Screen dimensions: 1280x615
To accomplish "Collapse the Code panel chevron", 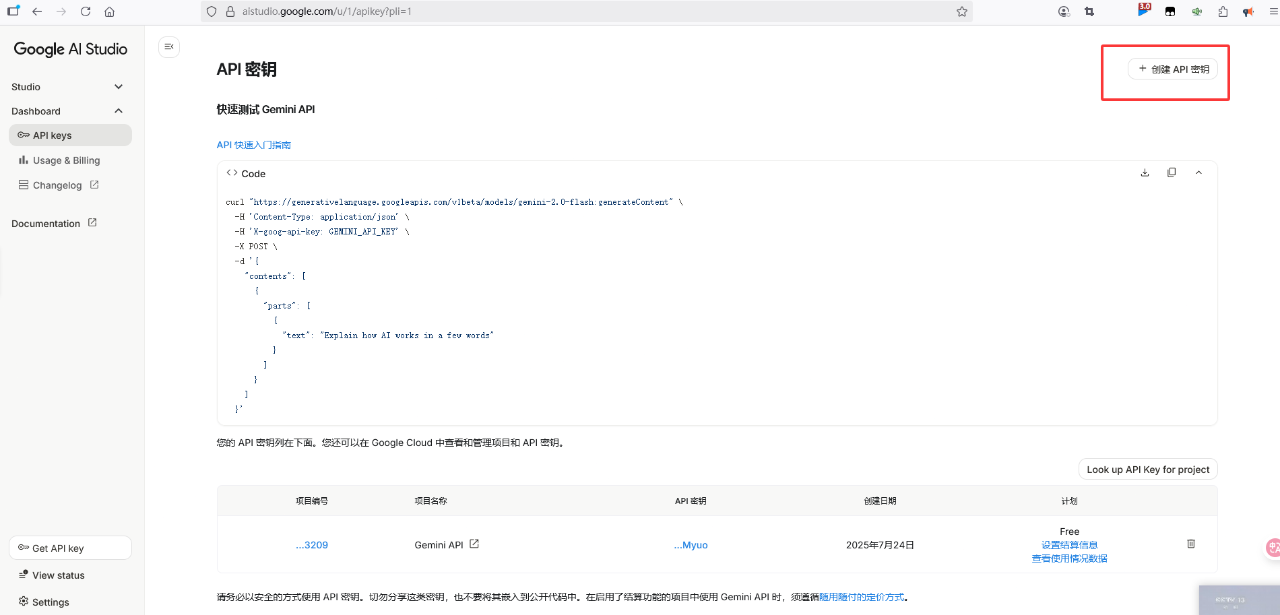I will (x=1199, y=173).
